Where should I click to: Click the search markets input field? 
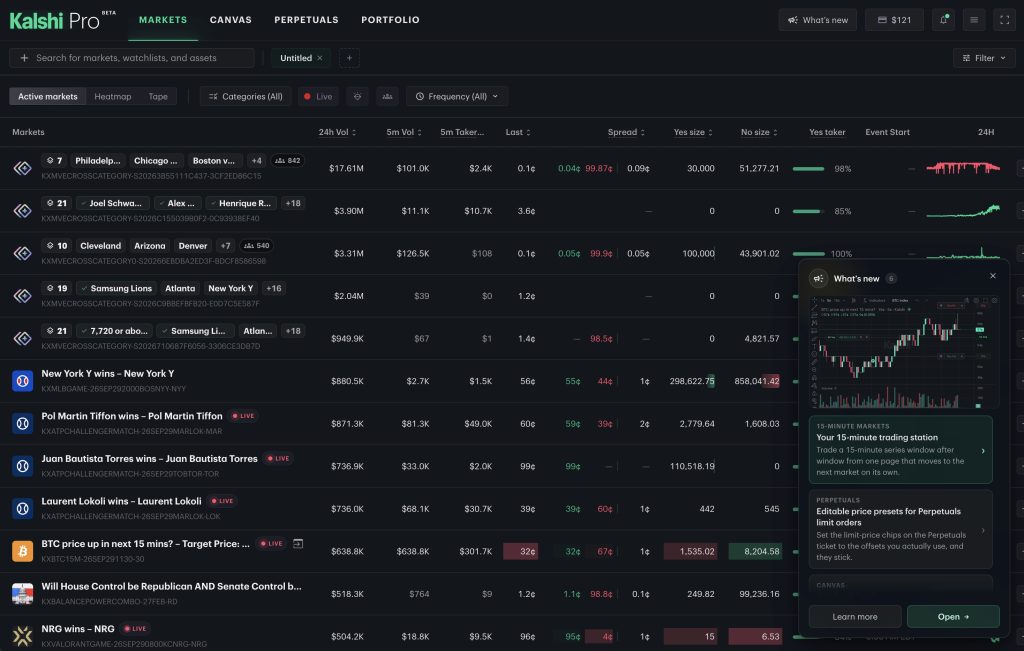click(132, 58)
